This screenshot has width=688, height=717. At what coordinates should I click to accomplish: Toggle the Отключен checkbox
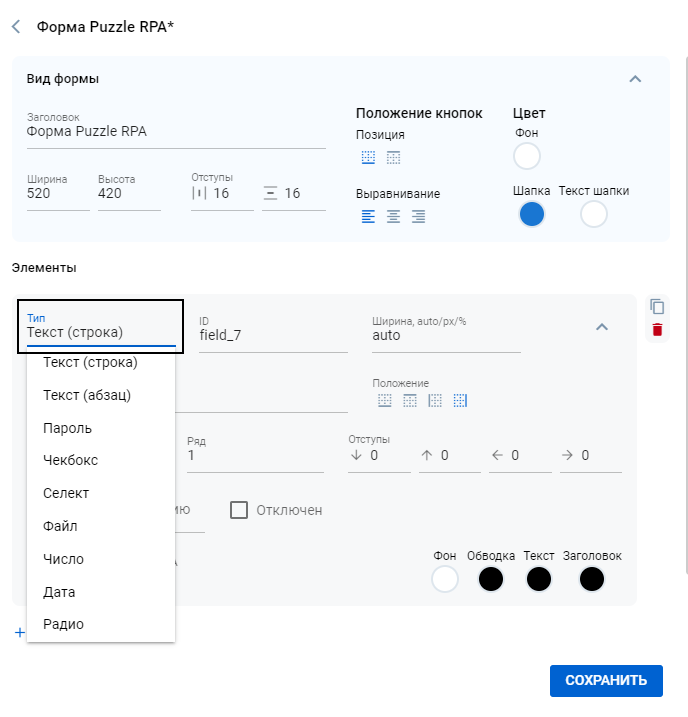[239, 510]
